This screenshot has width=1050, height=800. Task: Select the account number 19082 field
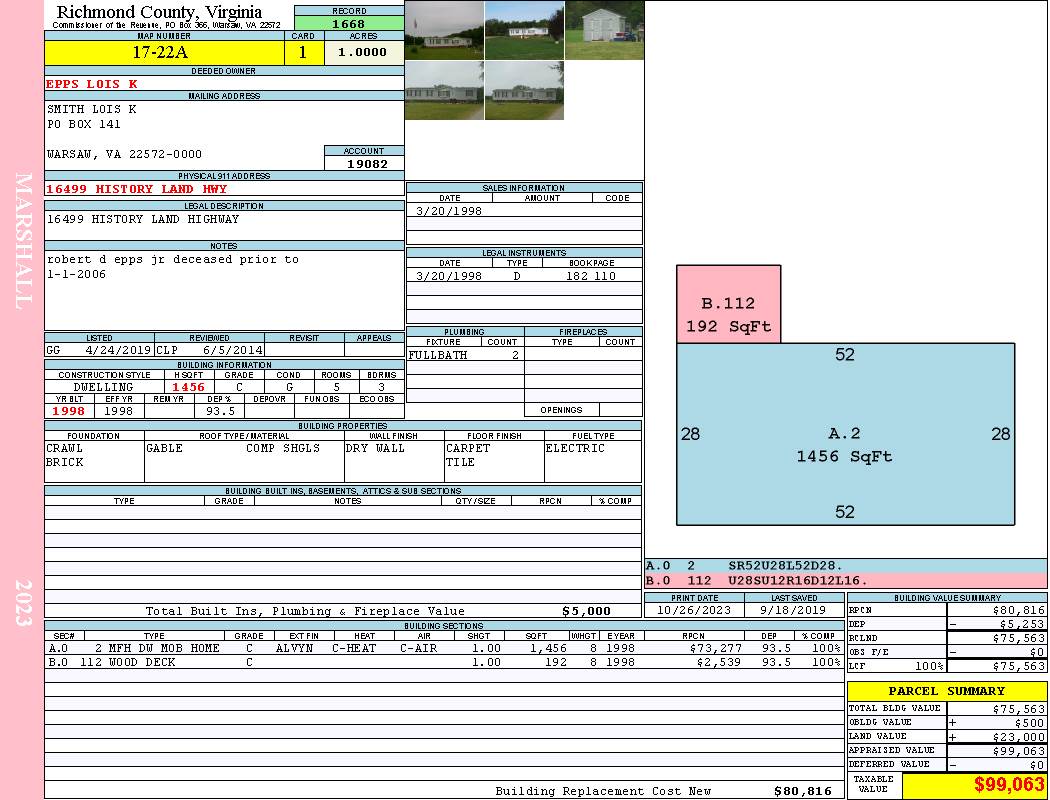click(364, 163)
